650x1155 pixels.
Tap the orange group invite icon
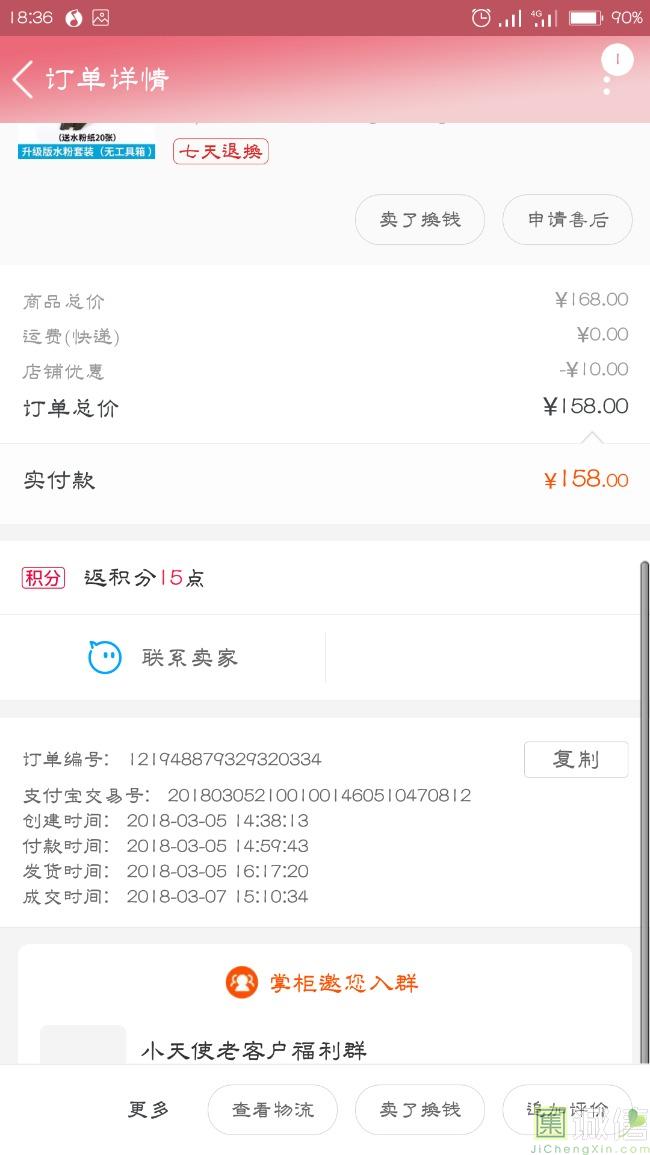(242, 982)
